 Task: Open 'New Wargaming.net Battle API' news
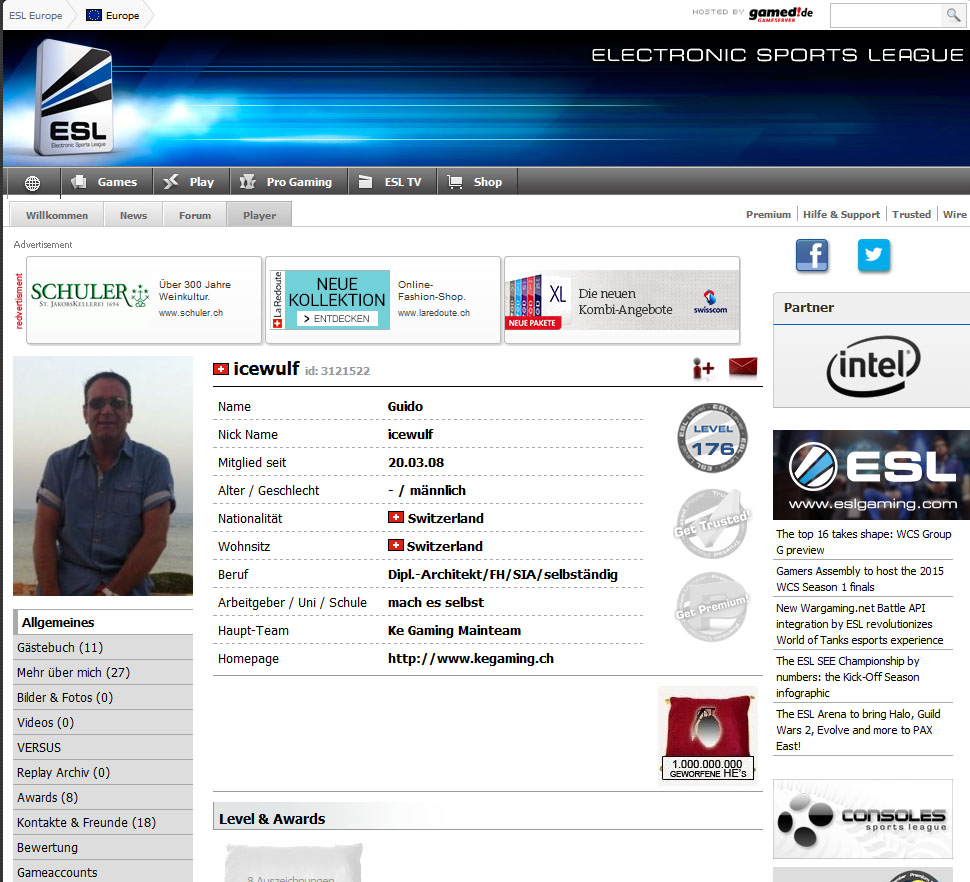click(860, 624)
